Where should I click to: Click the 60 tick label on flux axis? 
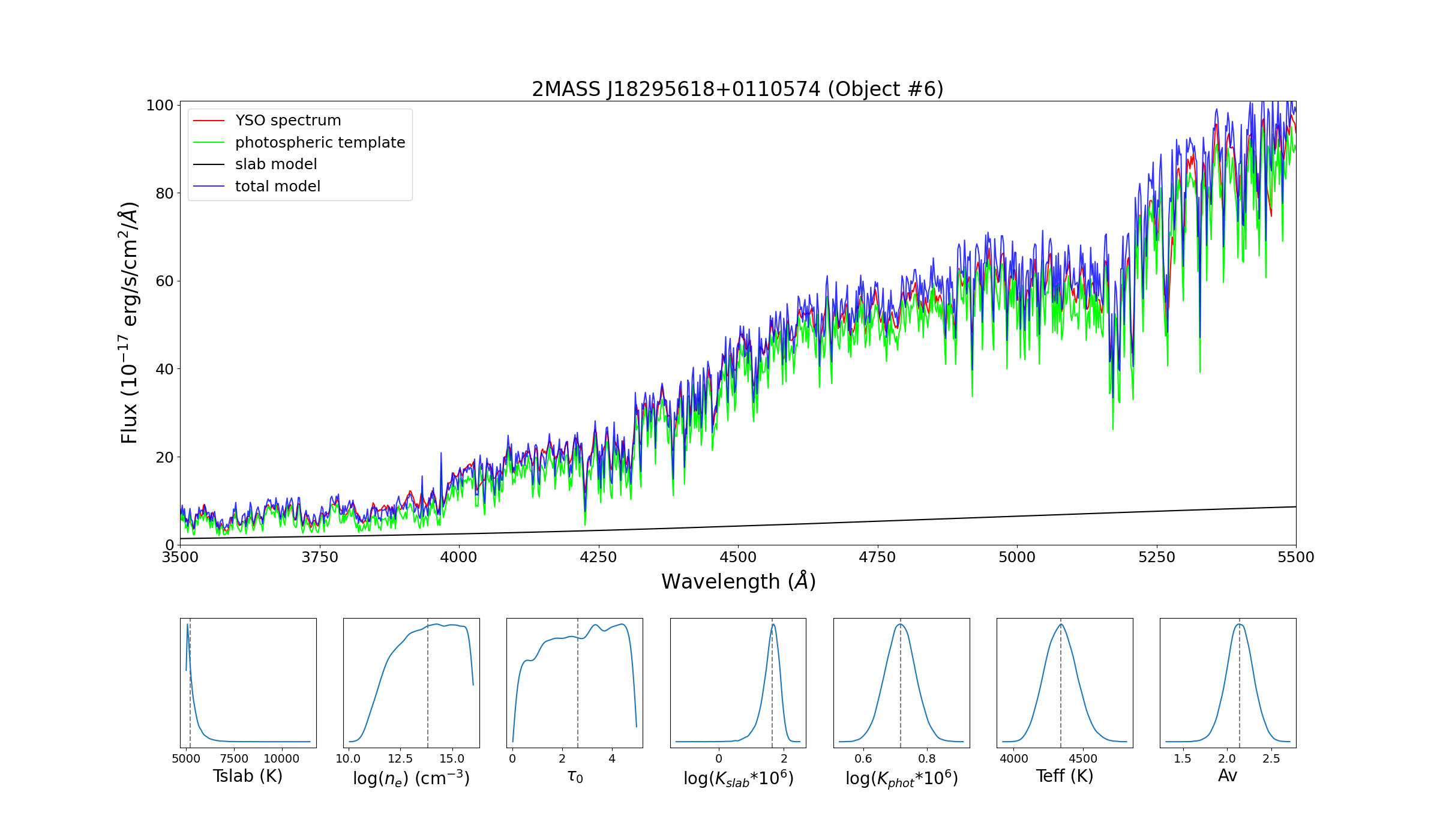tap(164, 281)
